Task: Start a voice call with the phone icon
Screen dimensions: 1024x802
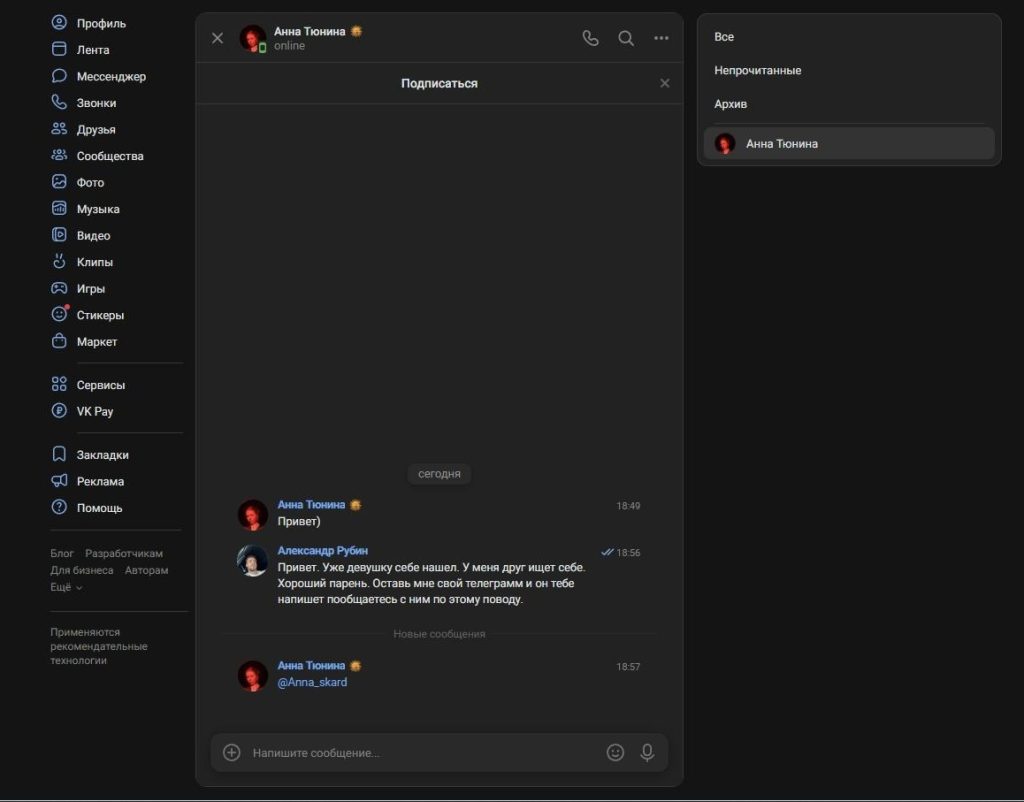Action: [590, 38]
